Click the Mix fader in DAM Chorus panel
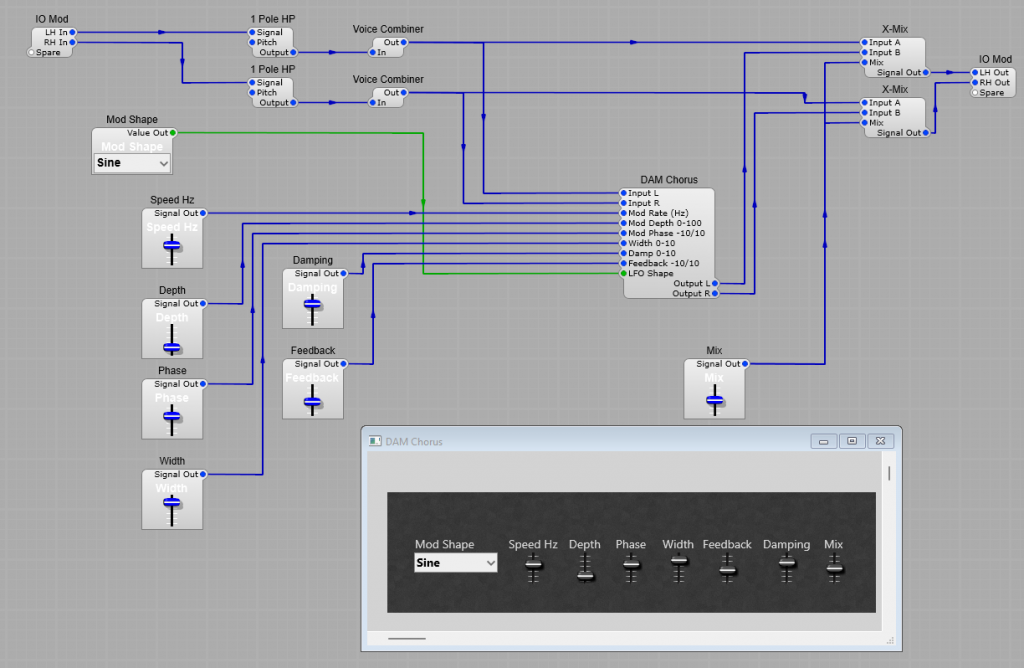The width and height of the screenshot is (1024, 668). pos(834,568)
